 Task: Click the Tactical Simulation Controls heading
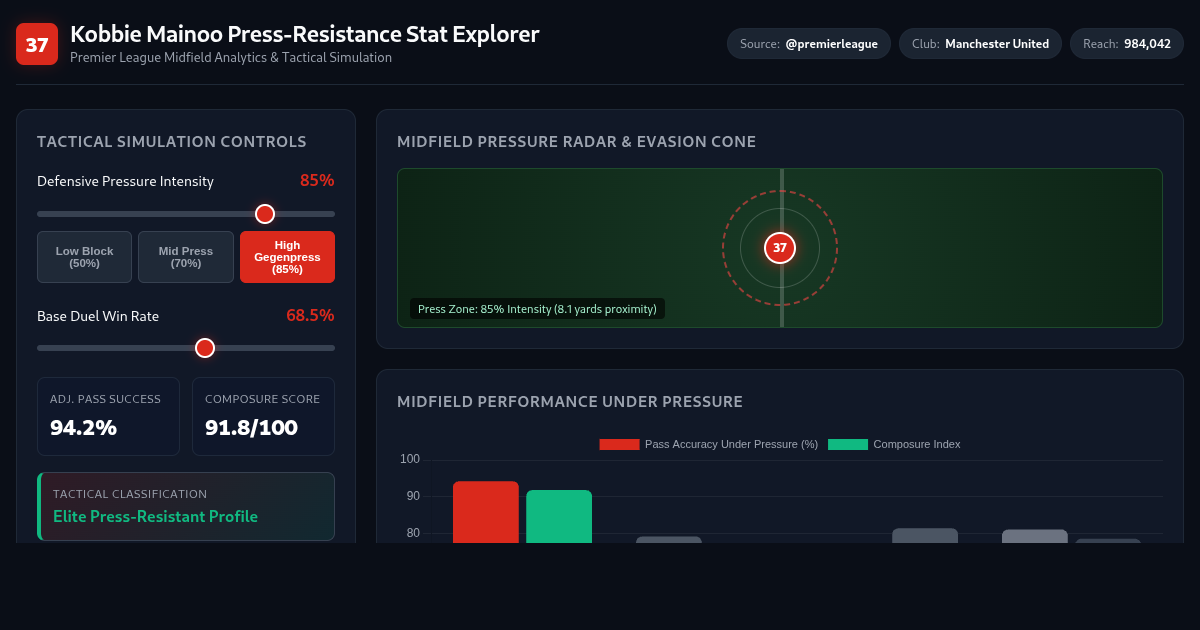click(171, 142)
